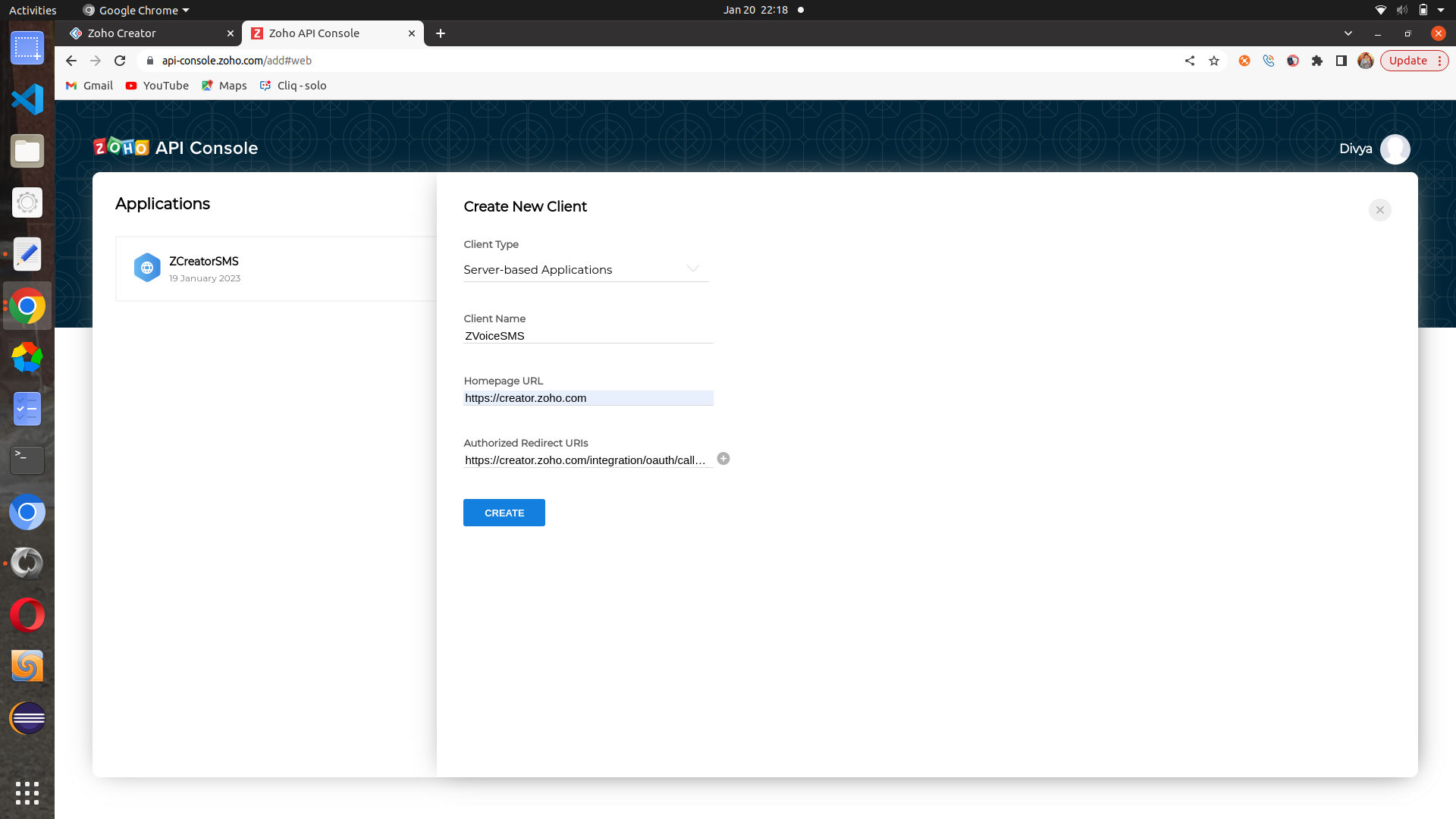
Task: Open the Chrome extensions puzzle icon
Action: pos(1317,61)
